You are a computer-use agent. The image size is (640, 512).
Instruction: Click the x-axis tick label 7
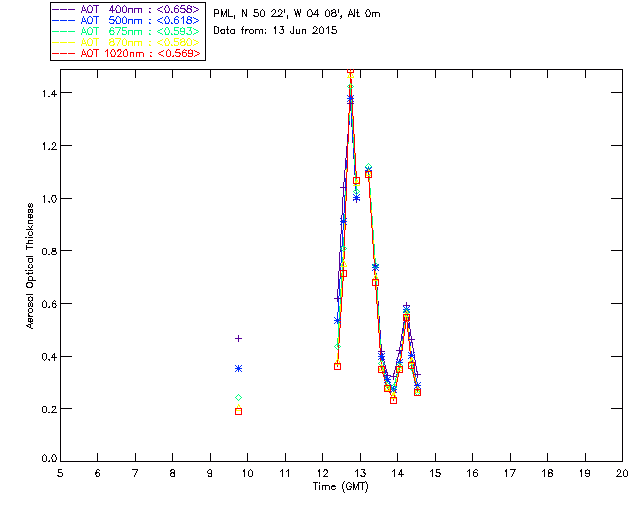click(x=135, y=474)
